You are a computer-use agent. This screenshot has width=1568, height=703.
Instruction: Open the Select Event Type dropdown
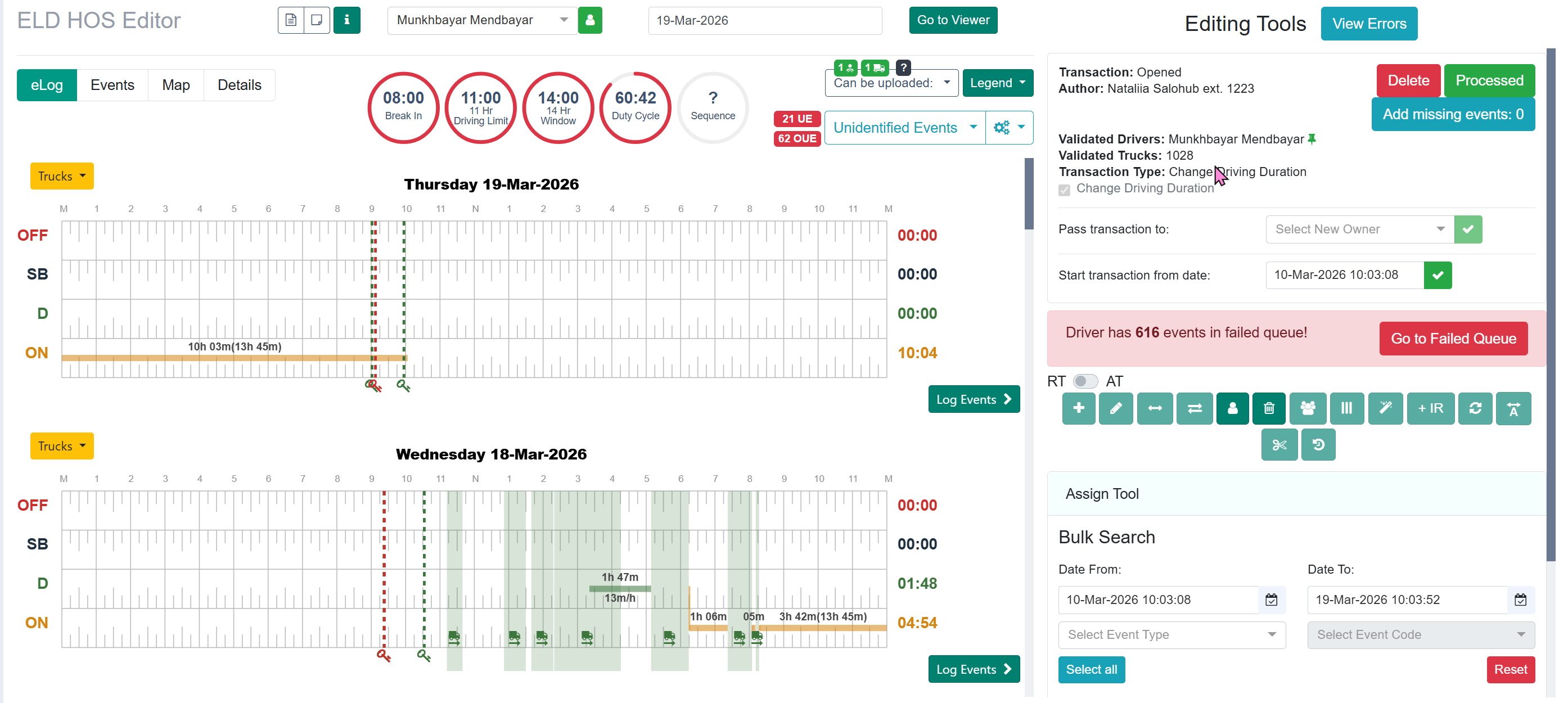coord(1171,635)
